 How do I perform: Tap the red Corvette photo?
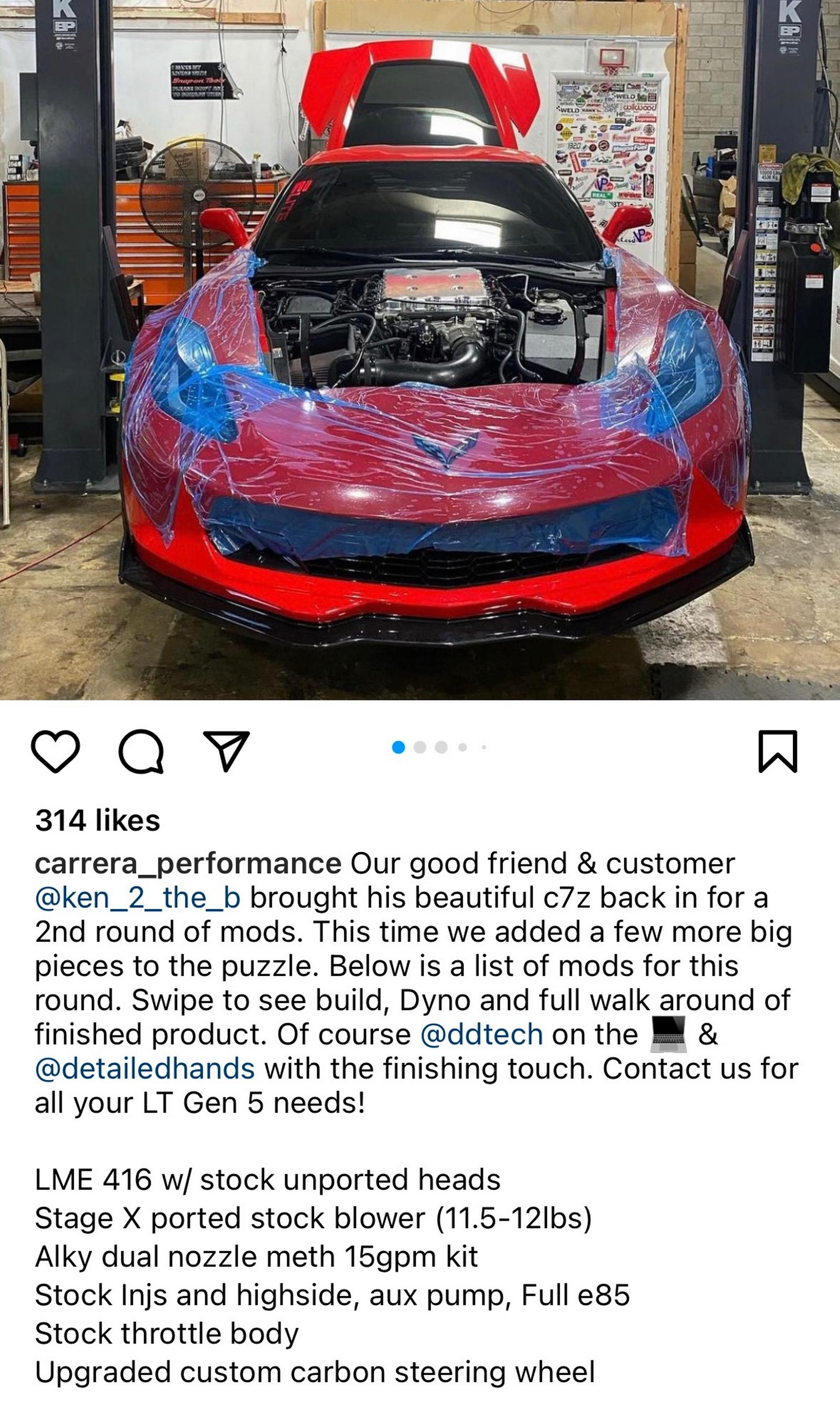(x=420, y=350)
